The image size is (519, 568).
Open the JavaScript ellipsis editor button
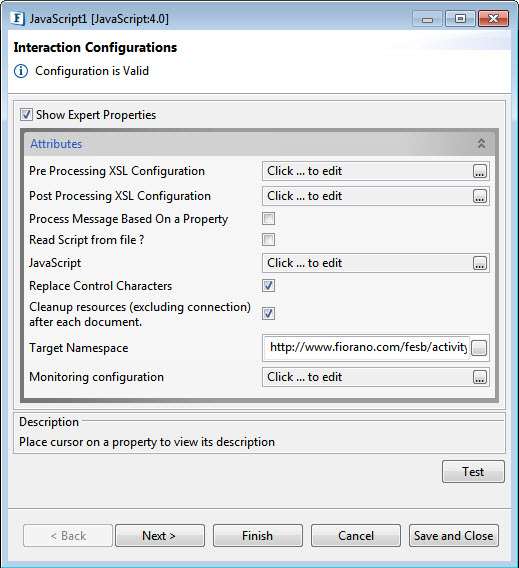[480, 263]
